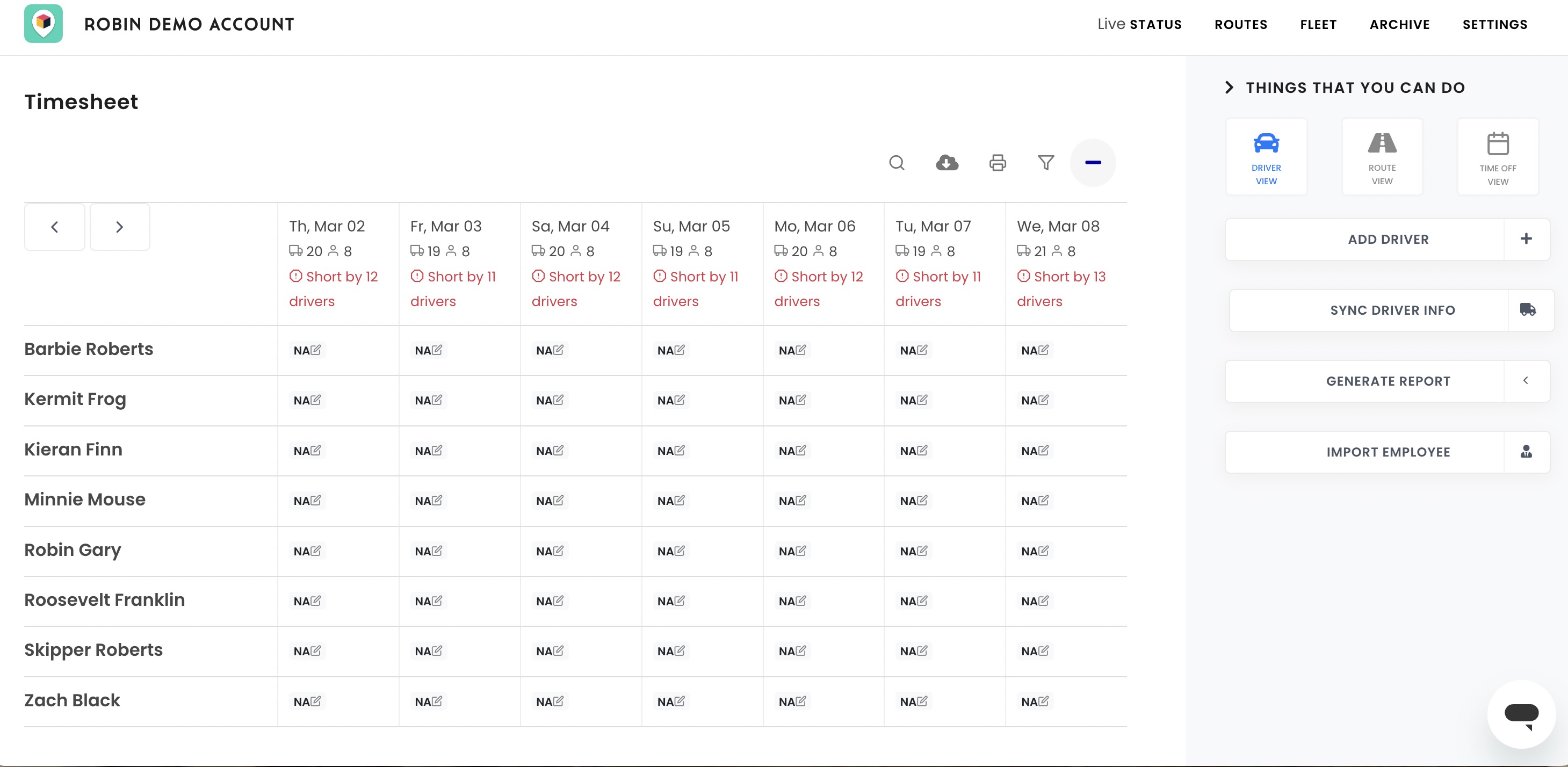Screen dimensions: 1568x767
Task: Click 'Short by 13 drivers' warning
Action: 1061,288
